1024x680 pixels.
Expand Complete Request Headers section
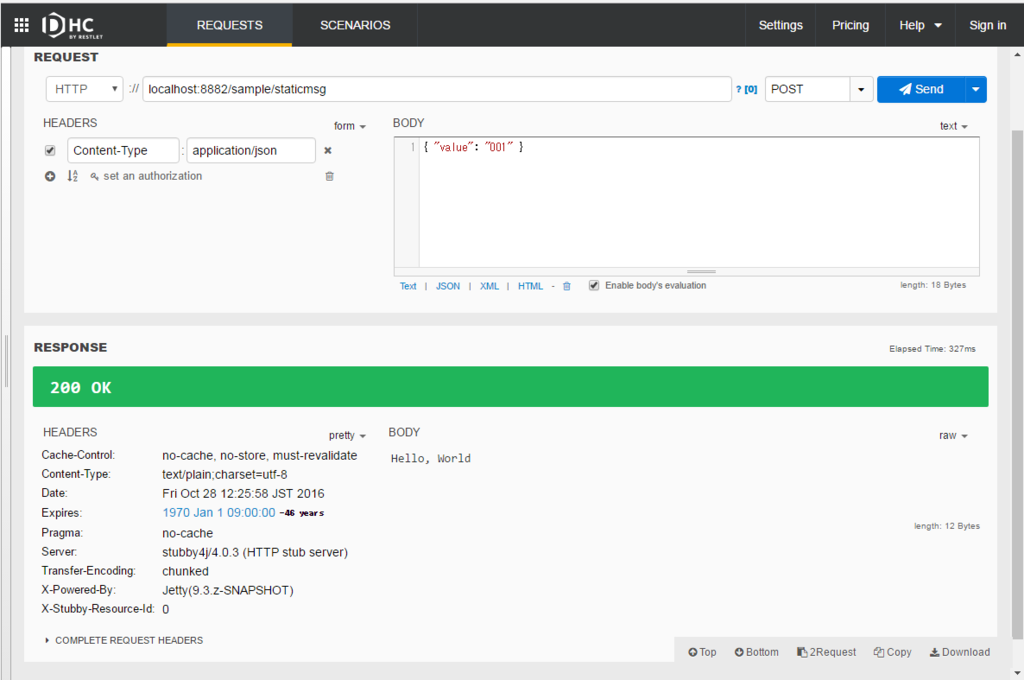click(123, 640)
